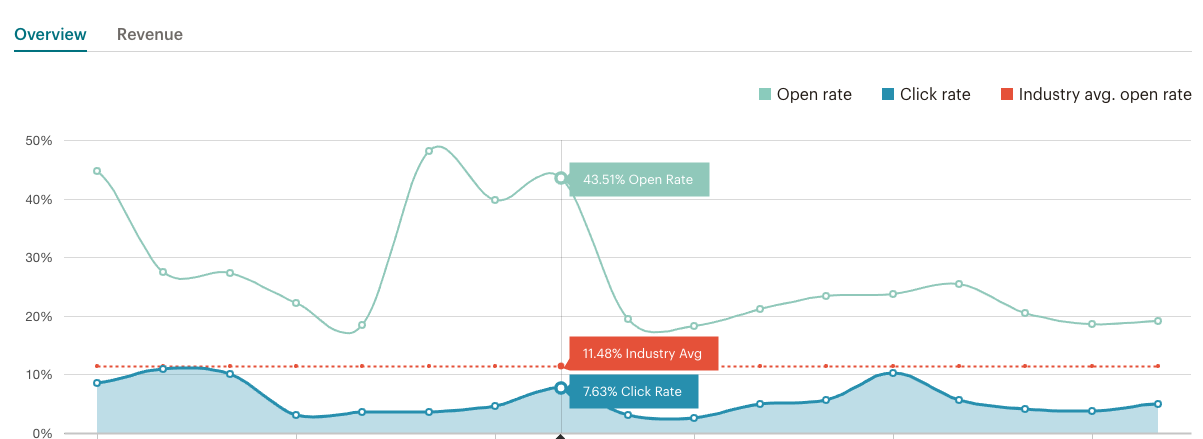Toggle the "Open rate" legend label
This screenshot has height=439, width=1203.
[x=814, y=95]
